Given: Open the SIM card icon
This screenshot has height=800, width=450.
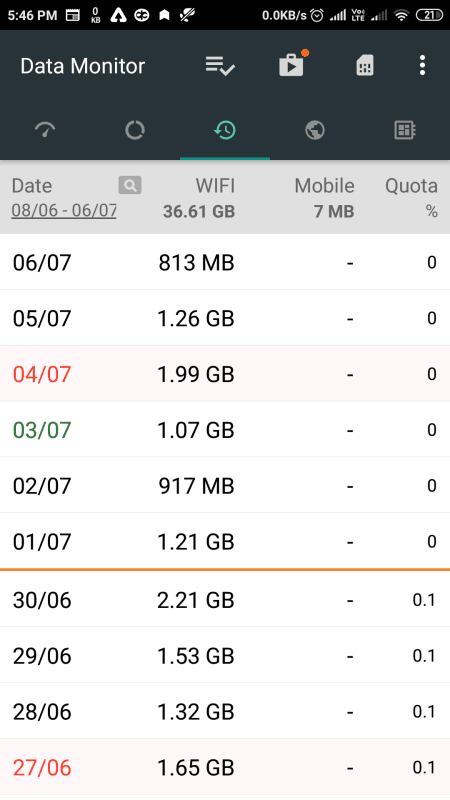Looking at the screenshot, I should (x=364, y=66).
